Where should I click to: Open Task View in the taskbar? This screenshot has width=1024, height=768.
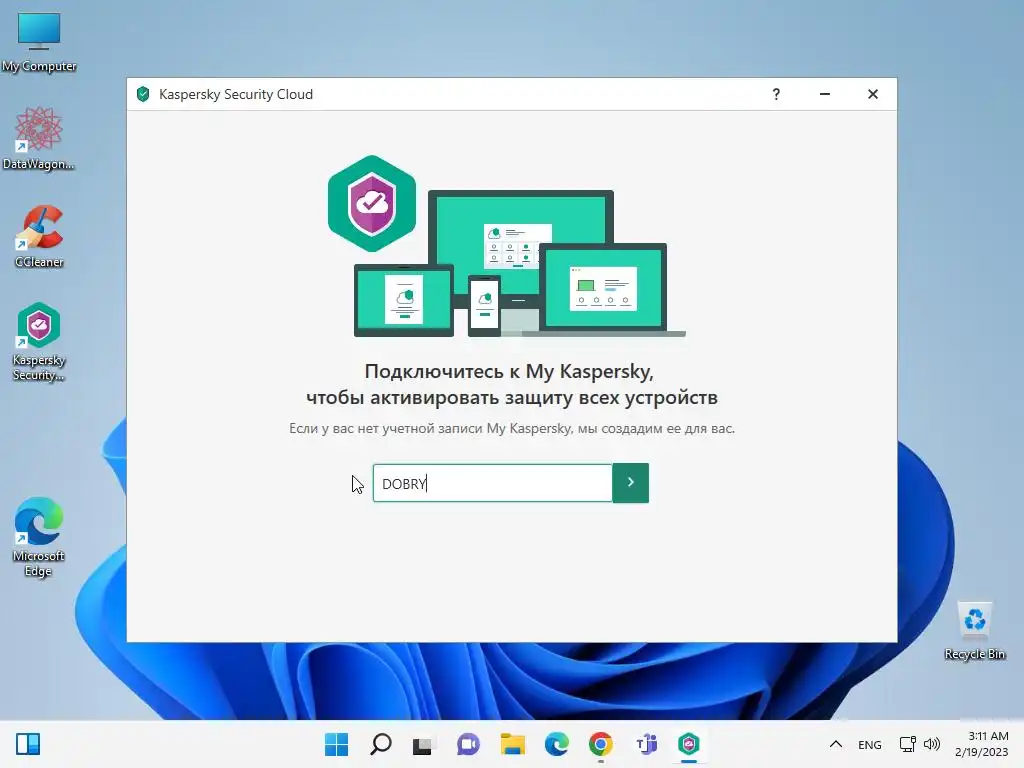(423, 744)
